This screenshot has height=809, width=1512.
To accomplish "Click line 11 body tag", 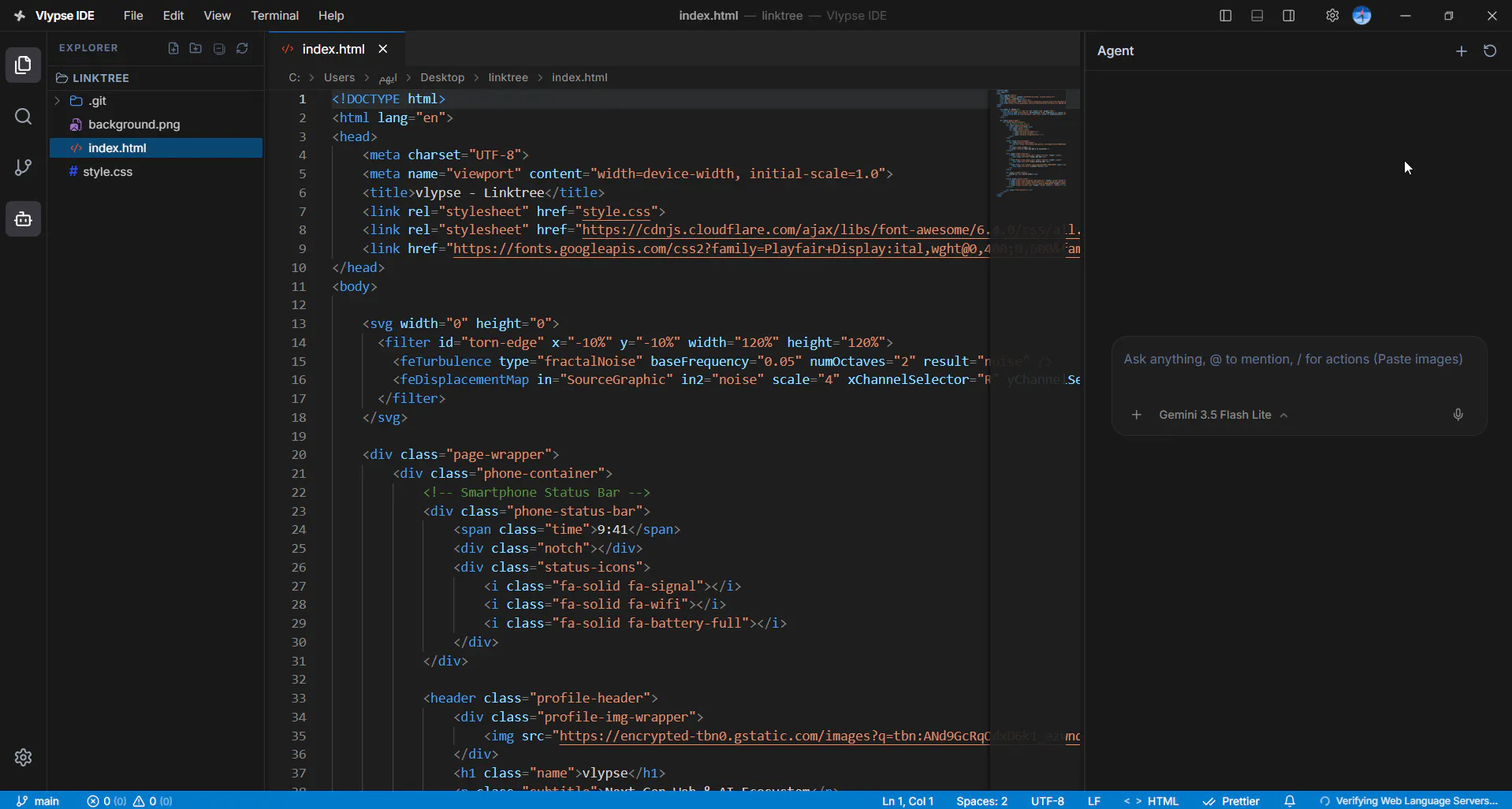I will click(355, 286).
